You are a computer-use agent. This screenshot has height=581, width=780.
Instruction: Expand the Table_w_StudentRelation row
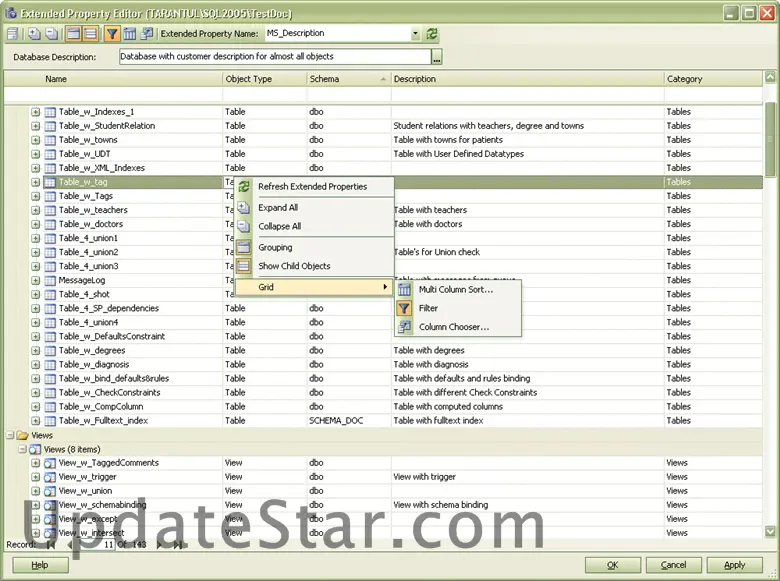point(35,126)
